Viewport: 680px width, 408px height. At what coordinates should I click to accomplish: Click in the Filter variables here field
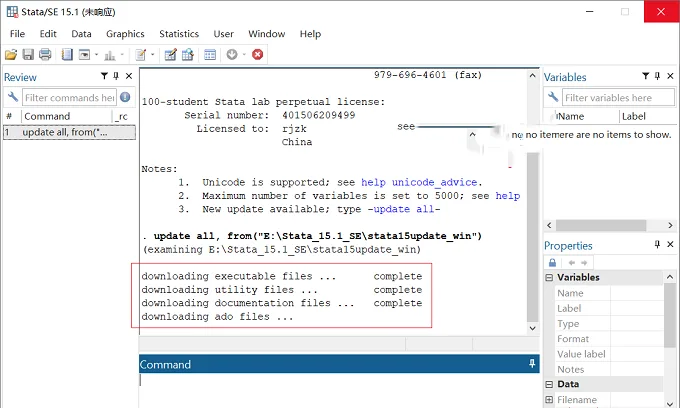[618, 98]
